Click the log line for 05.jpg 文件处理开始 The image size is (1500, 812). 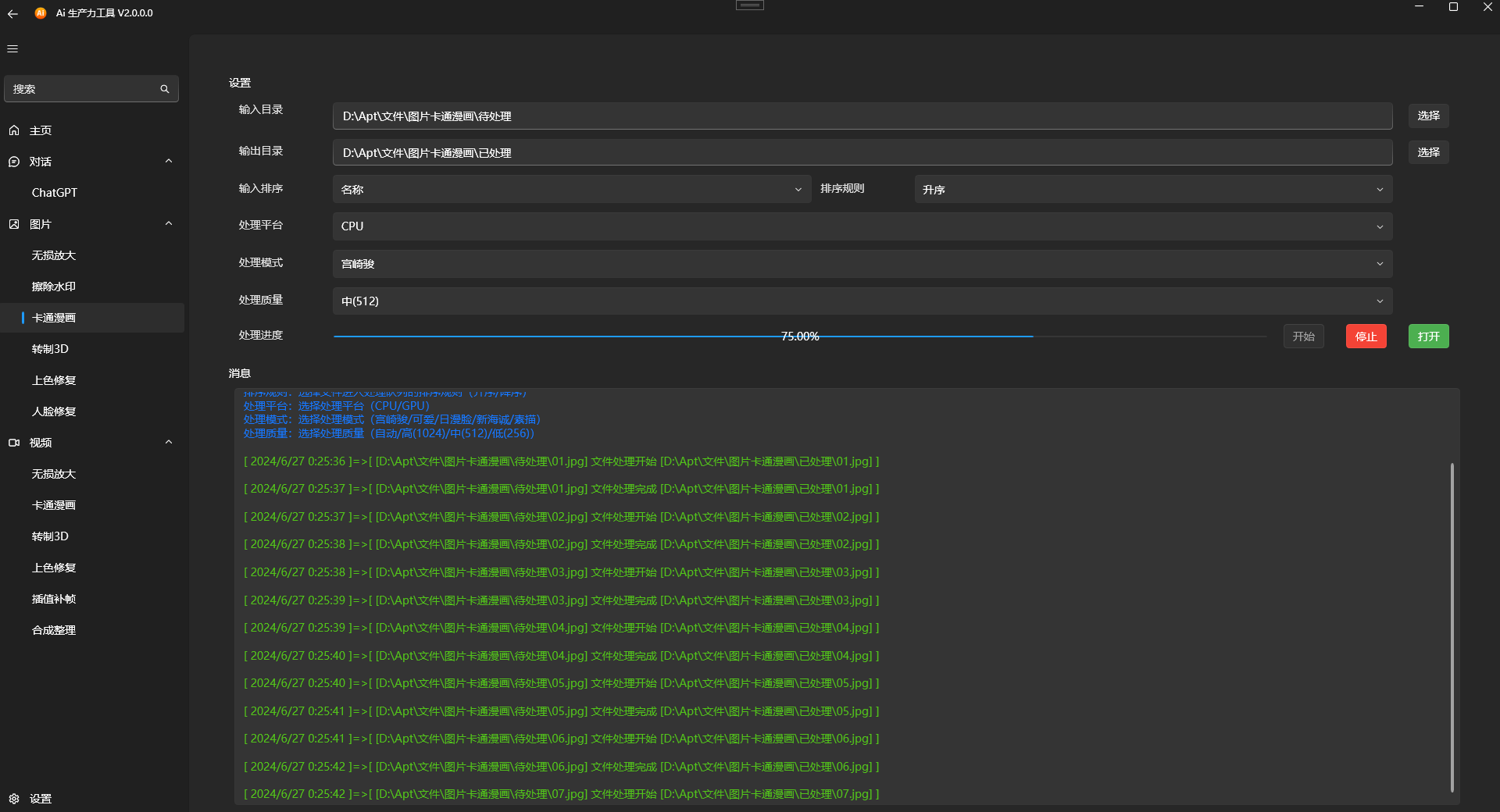(x=561, y=683)
